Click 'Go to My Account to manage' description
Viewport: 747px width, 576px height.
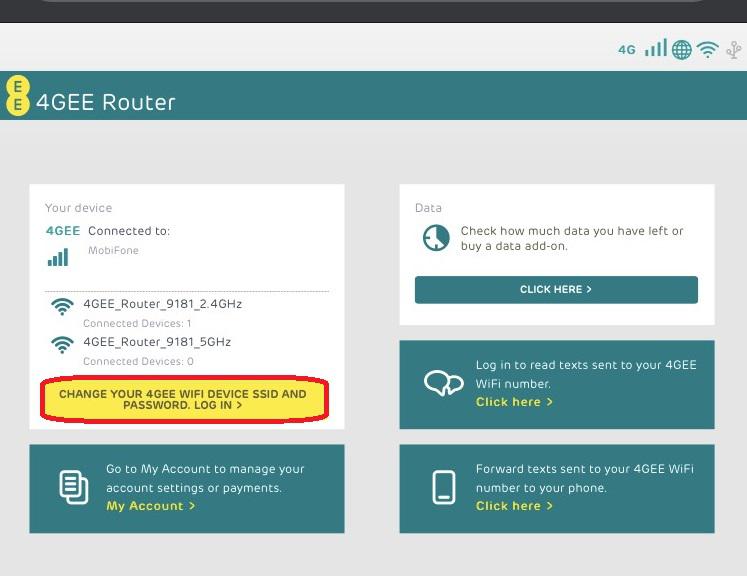click(x=205, y=478)
